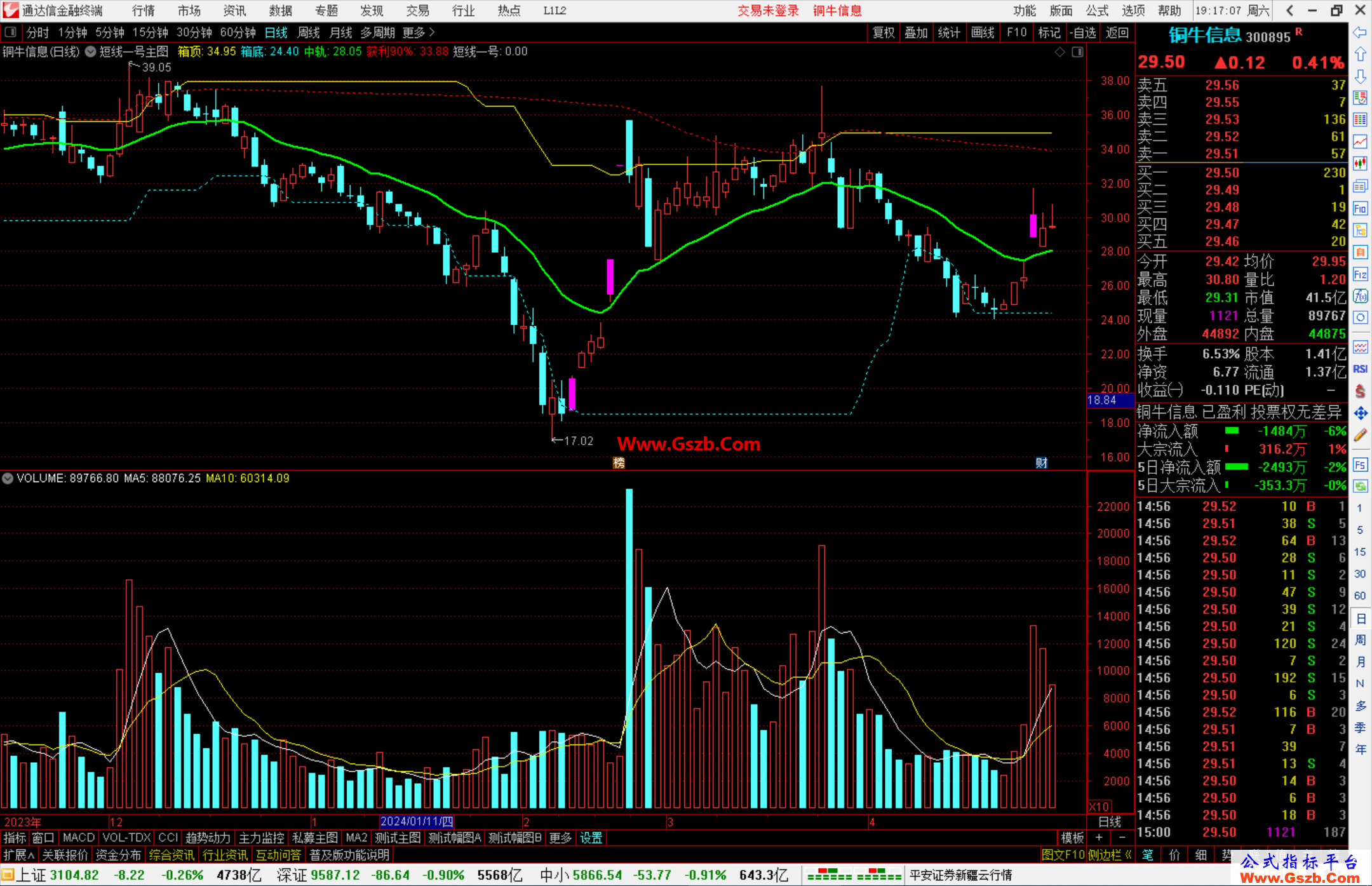
Task: Select the blue four-way move arrows icon
Action: click(x=1360, y=413)
